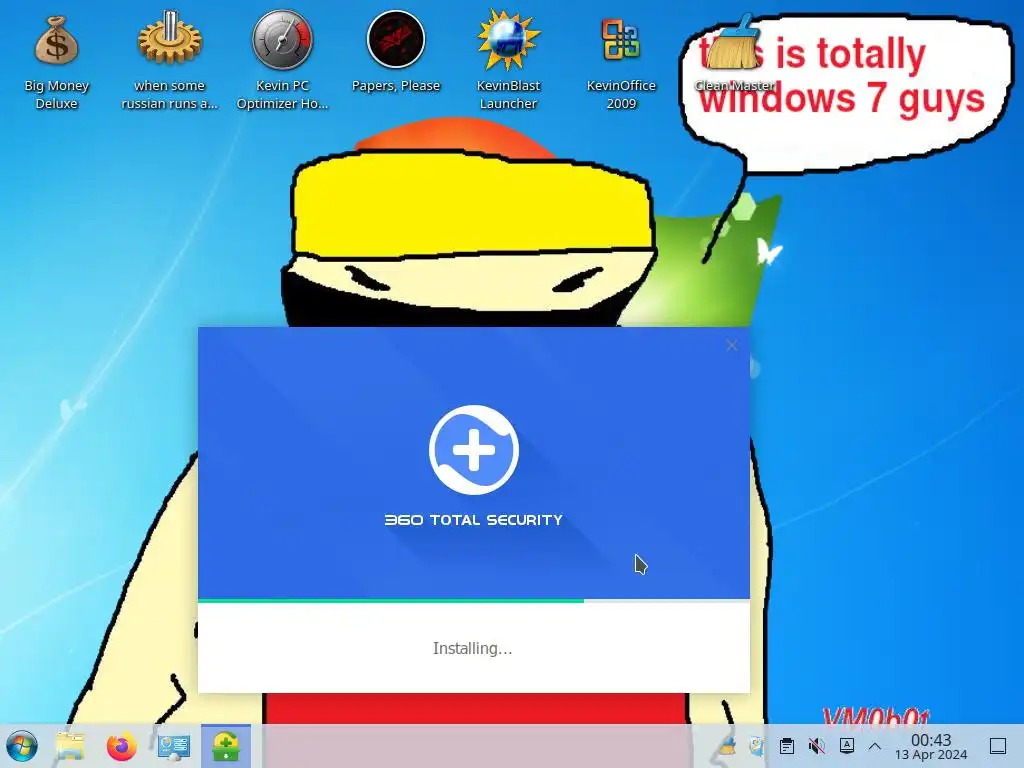Open the Start menu orb
1024x768 pixels.
point(22,746)
